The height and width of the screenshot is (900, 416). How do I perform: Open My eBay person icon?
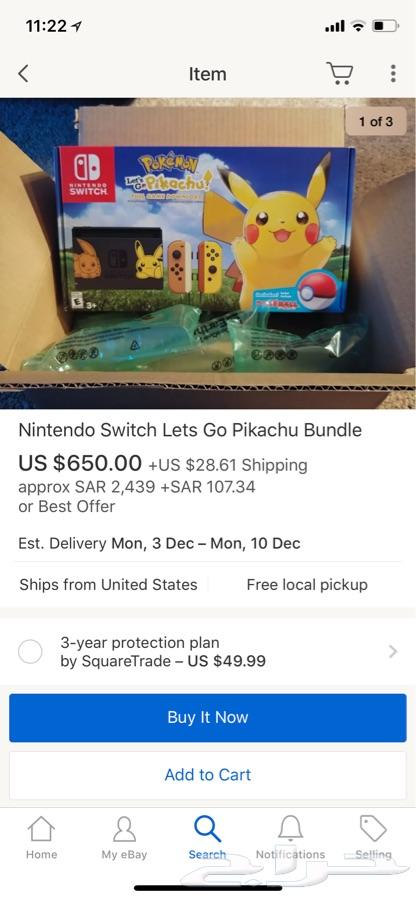pos(124,829)
